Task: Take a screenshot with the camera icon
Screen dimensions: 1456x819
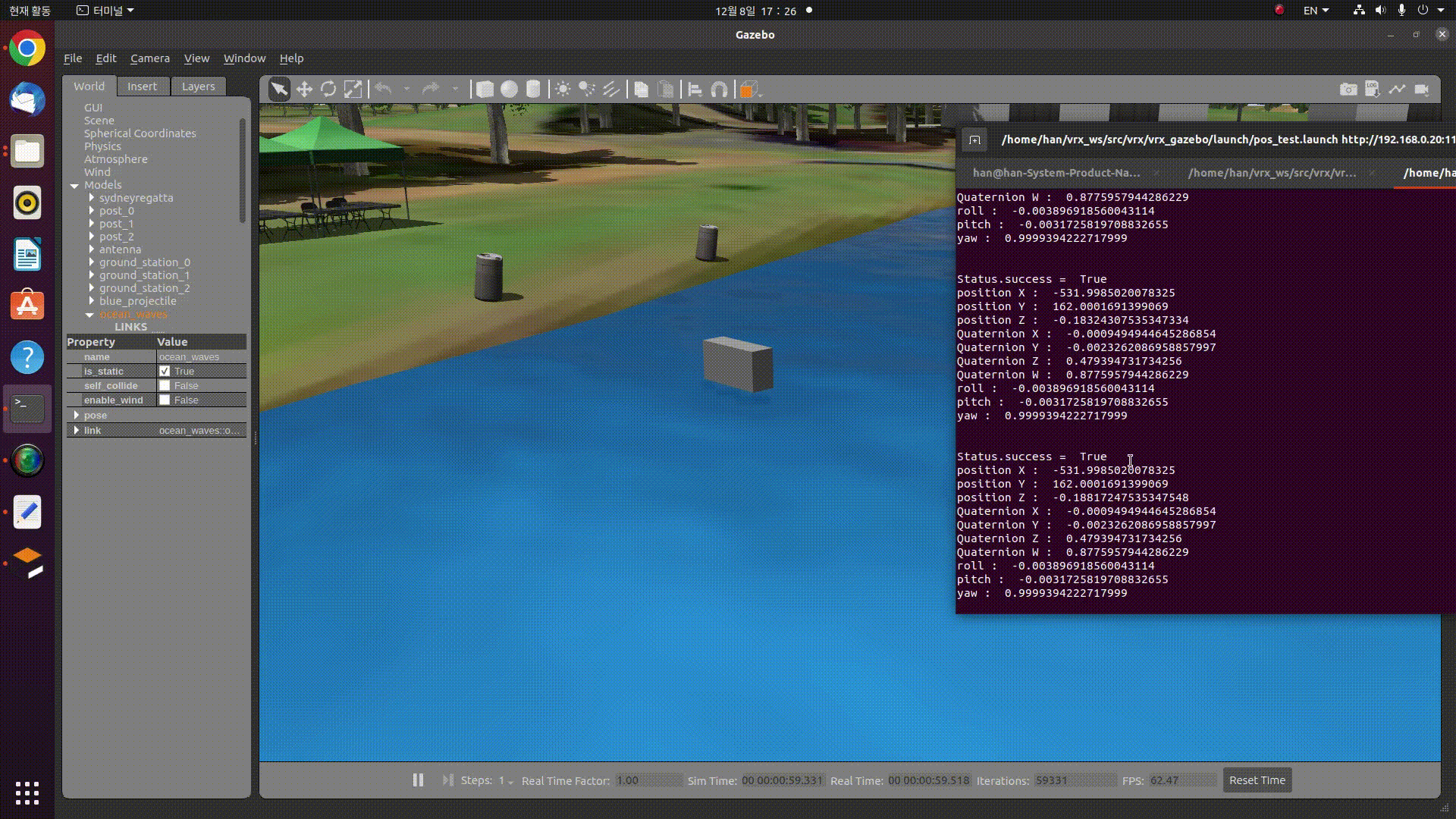Action: click(x=1349, y=89)
